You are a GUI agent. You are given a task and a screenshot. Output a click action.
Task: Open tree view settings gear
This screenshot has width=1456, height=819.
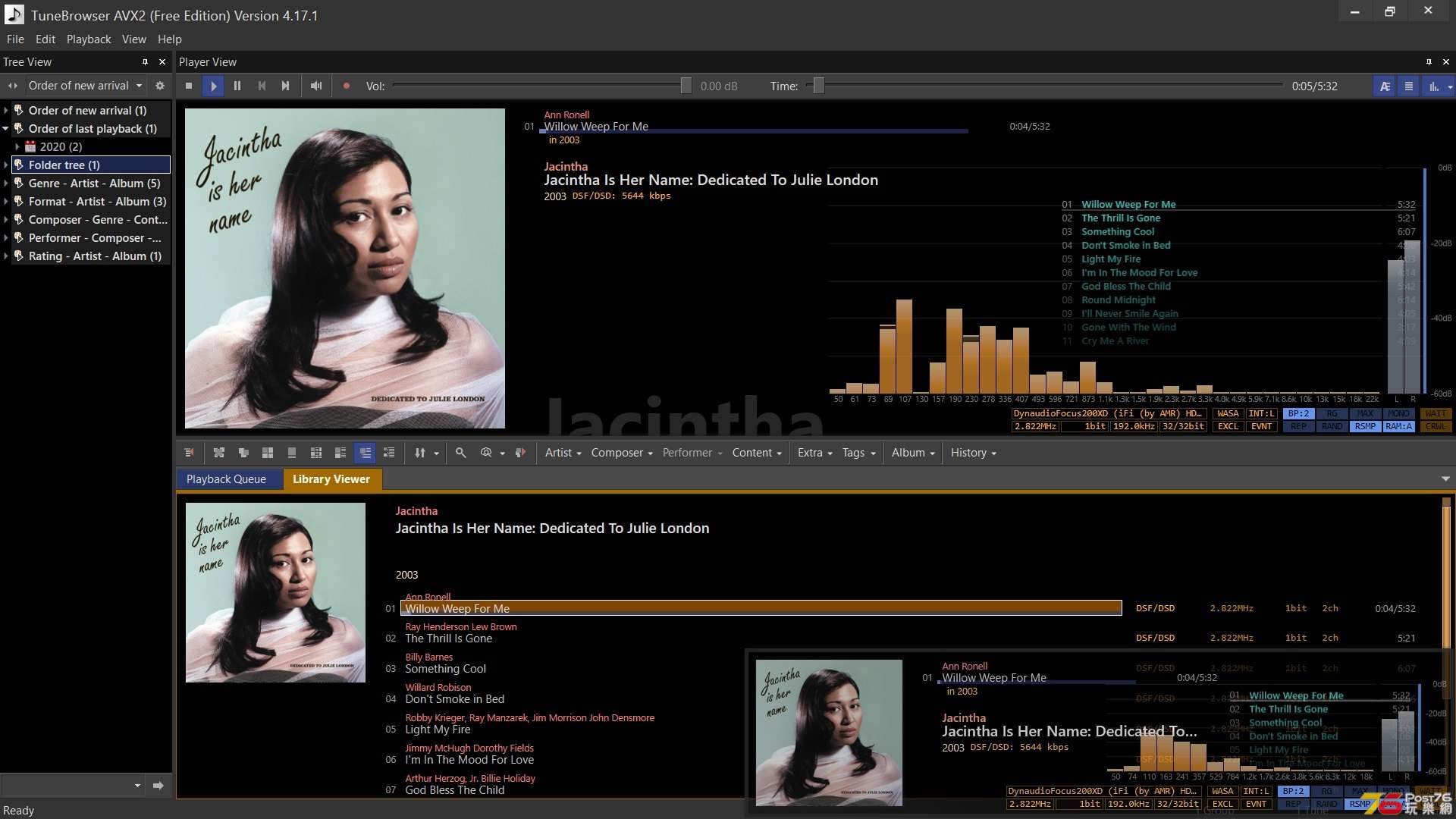160,86
